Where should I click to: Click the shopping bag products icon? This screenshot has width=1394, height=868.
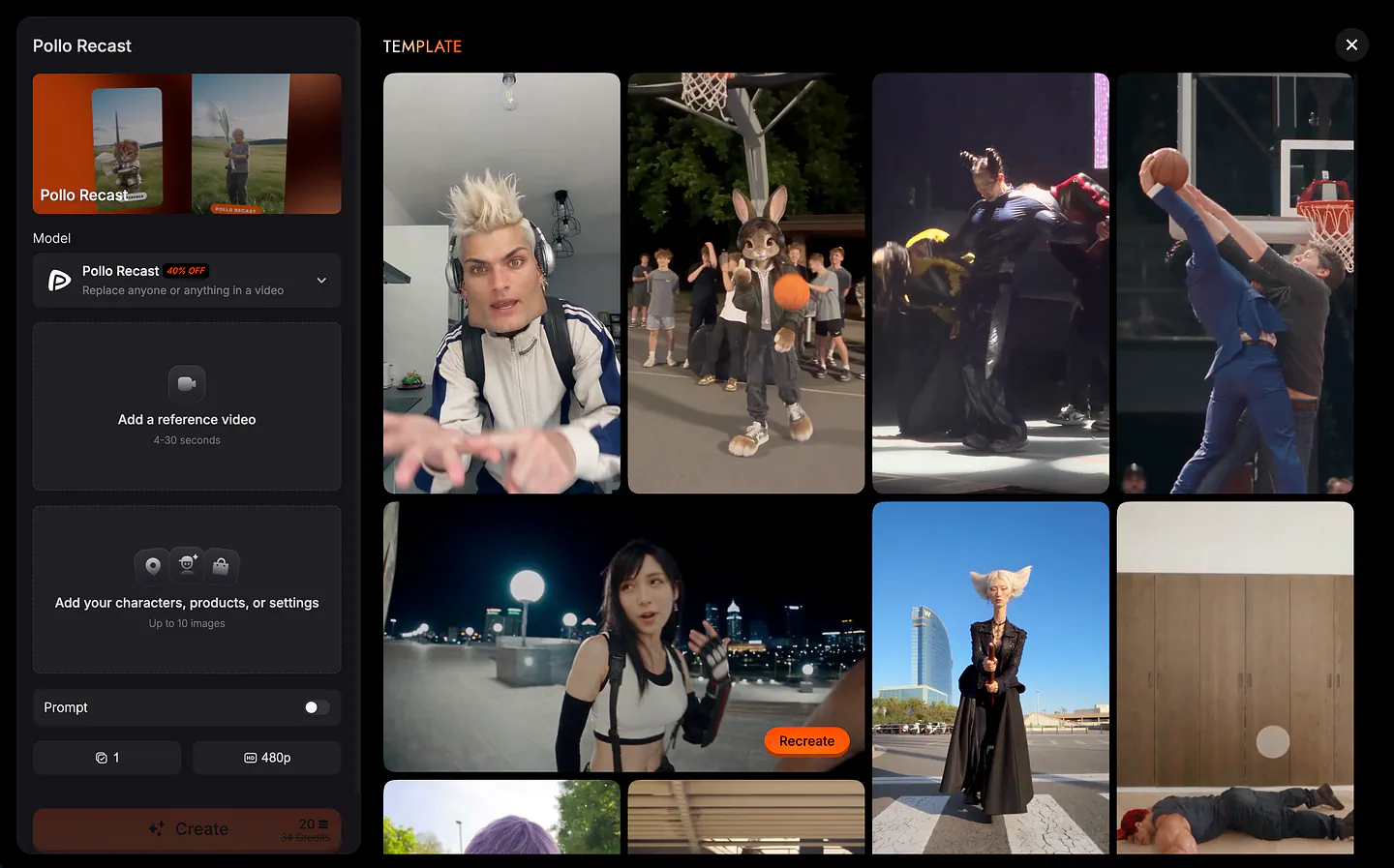click(x=221, y=566)
